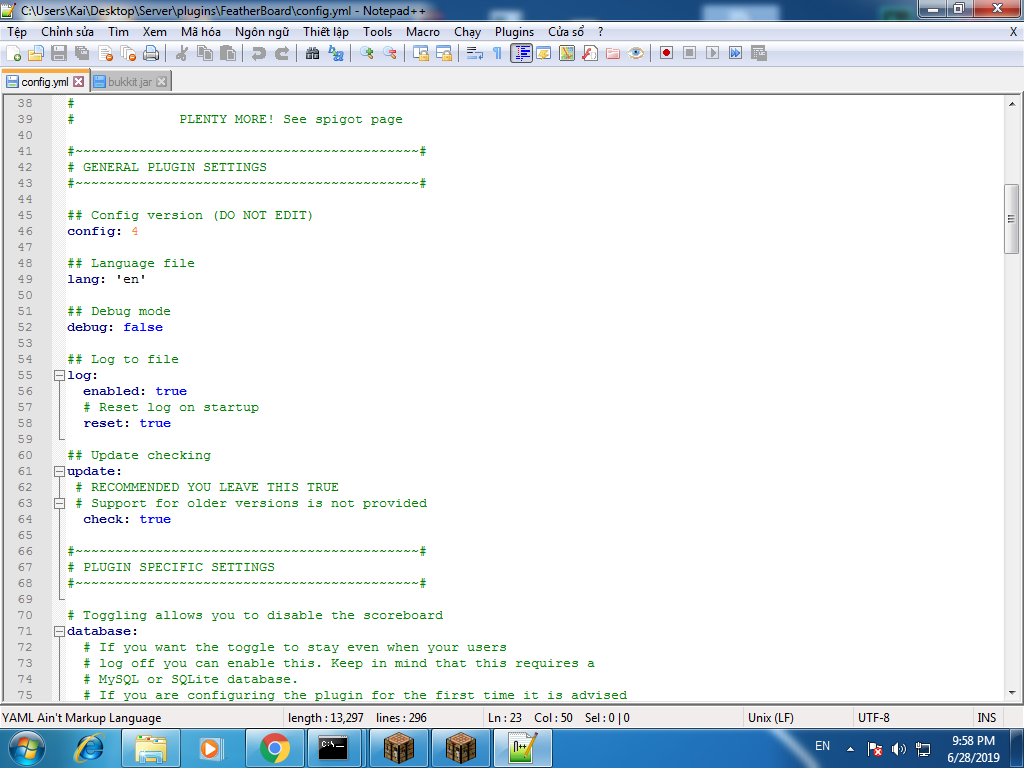
Task: Click the macro playback button
Action: [712, 54]
